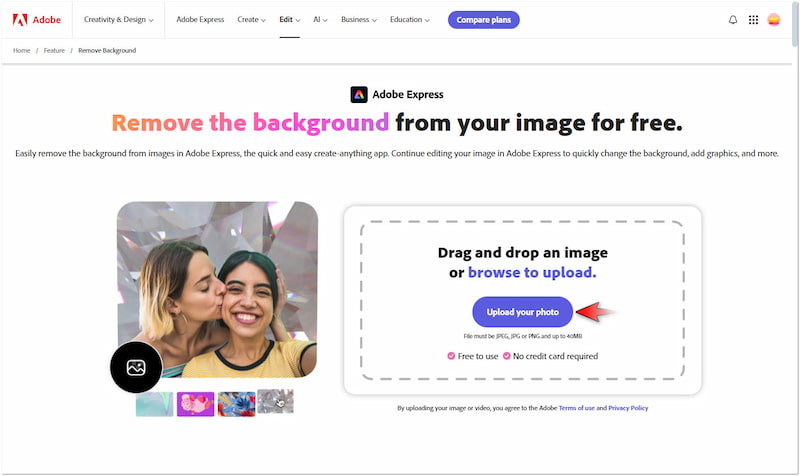Select the blue floral background thumbnail
The width and height of the screenshot is (800, 476).
pos(236,404)
